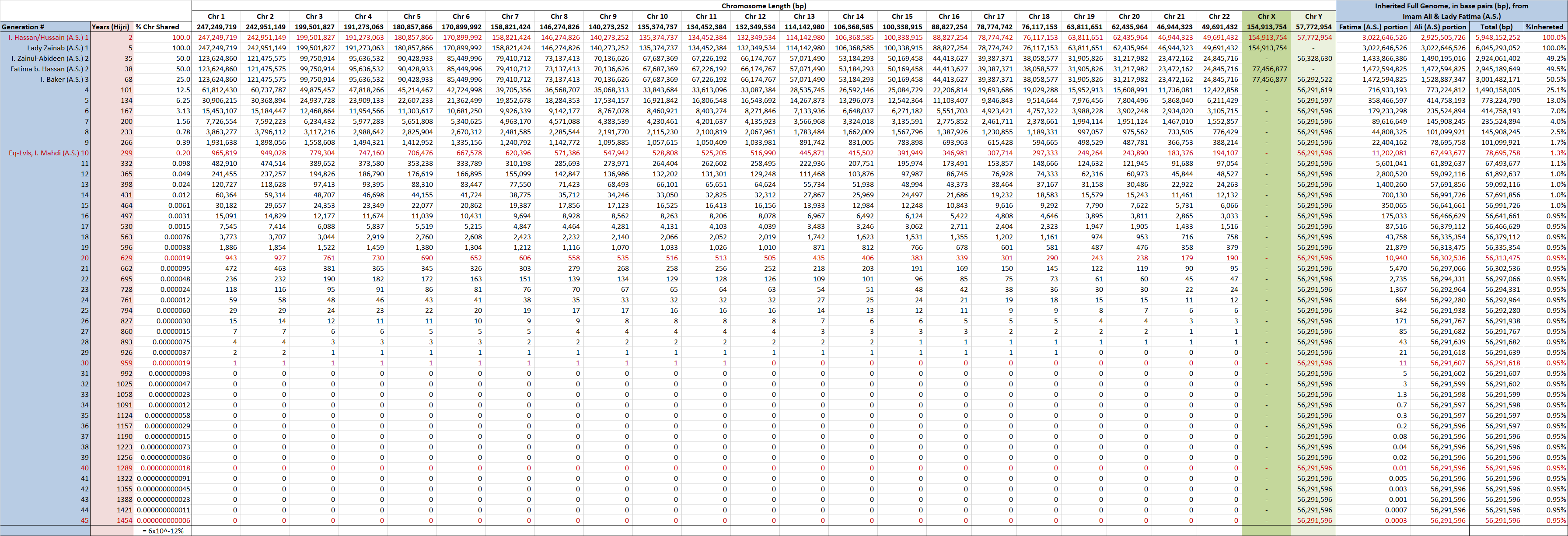The height and width of the screenshot is (536, 1568).
Task: Select the 'Chr Y' header cell
Action: click(x=1313, y=17)
